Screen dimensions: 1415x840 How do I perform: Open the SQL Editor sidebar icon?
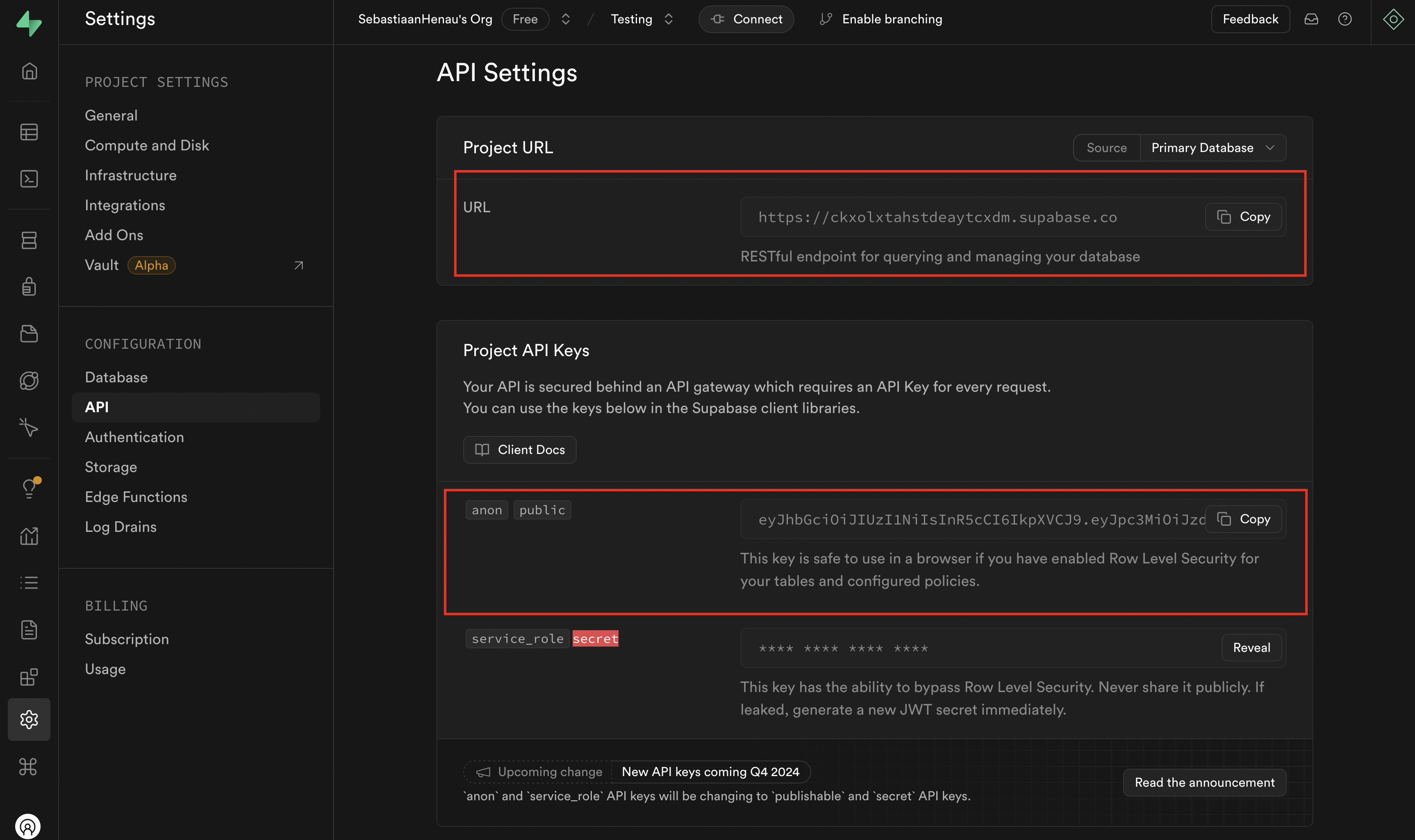point(29,179)
